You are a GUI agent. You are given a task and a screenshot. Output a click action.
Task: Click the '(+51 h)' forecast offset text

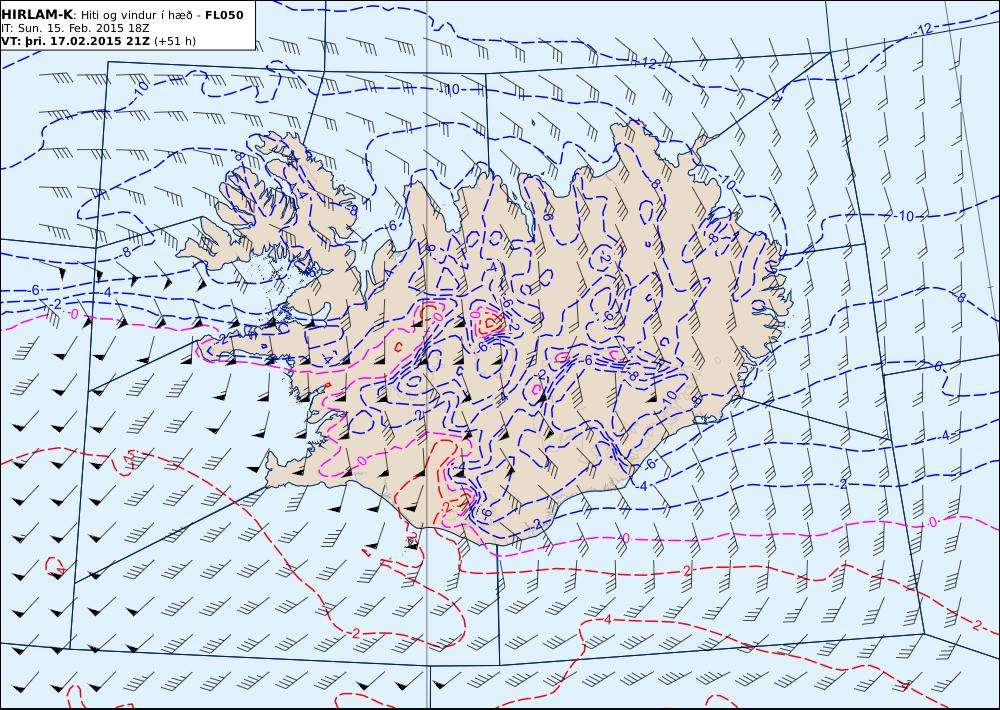pyautogui.click(x=175, y=41)
